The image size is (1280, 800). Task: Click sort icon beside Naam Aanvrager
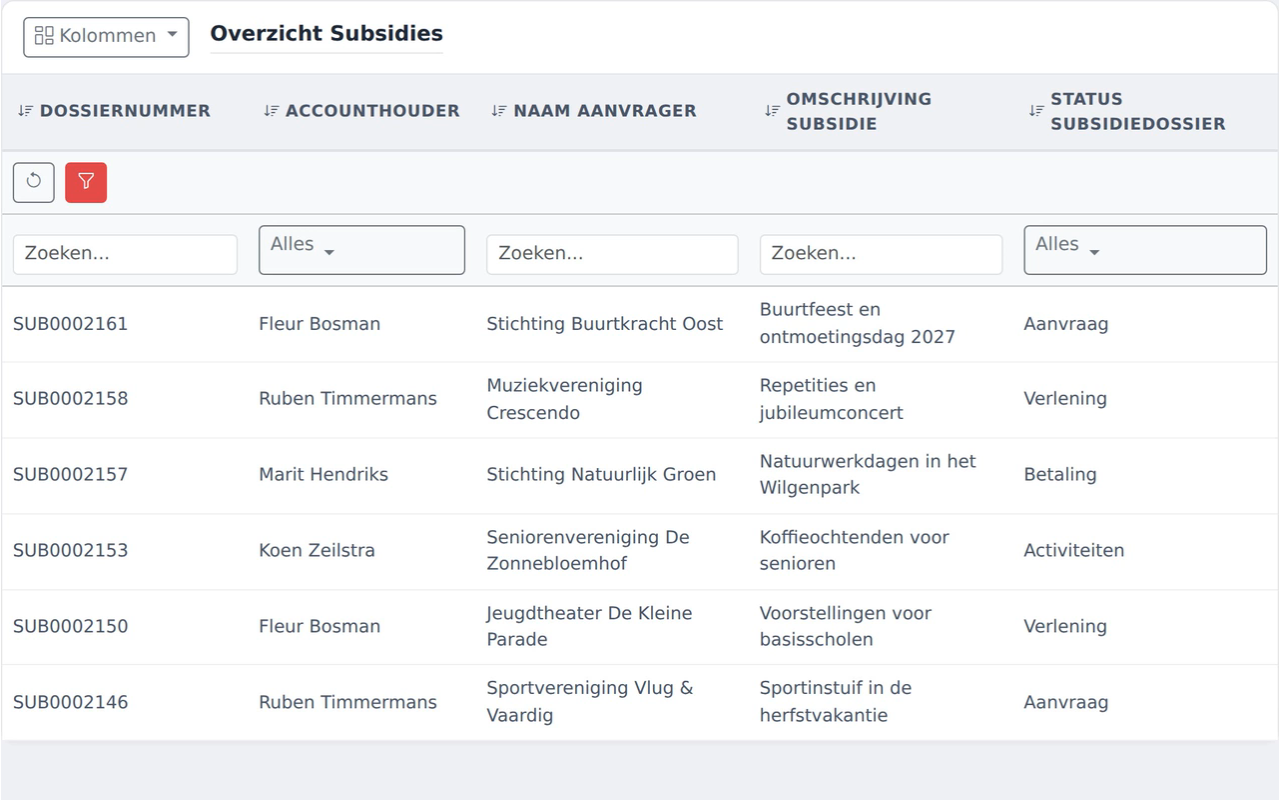(x=499, y=111)
